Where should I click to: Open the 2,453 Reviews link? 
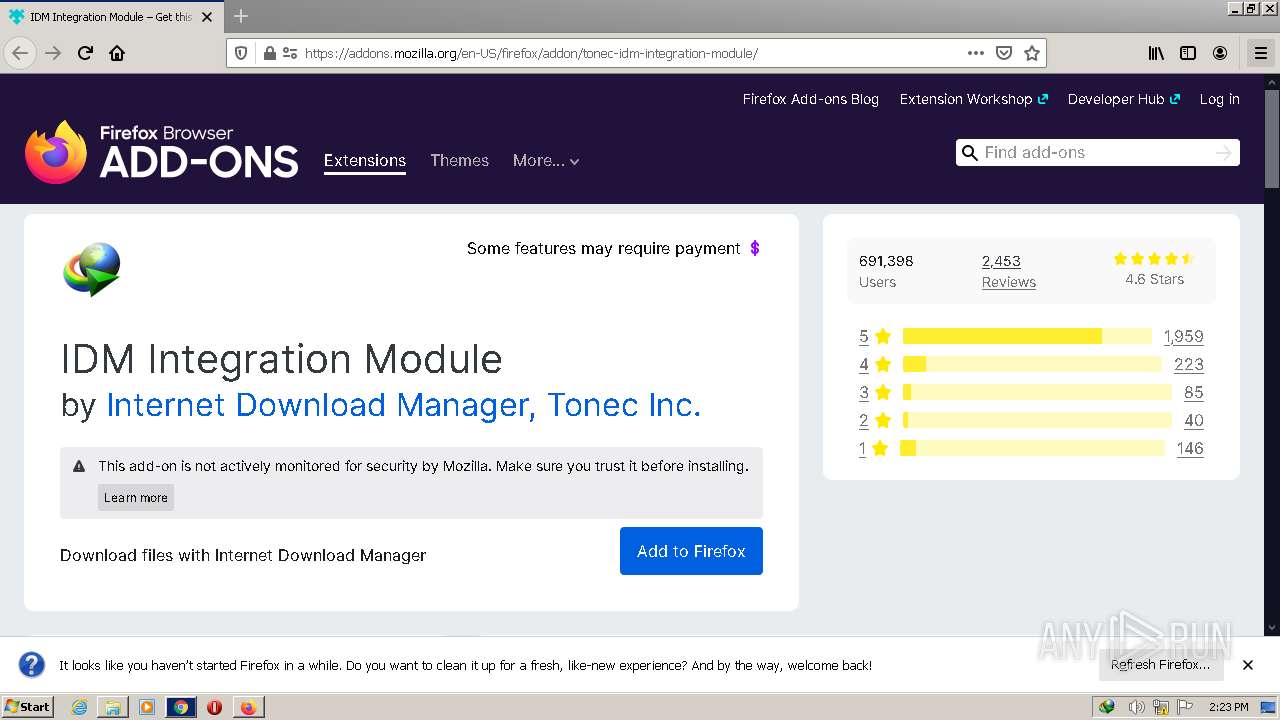coord(1008,271)
